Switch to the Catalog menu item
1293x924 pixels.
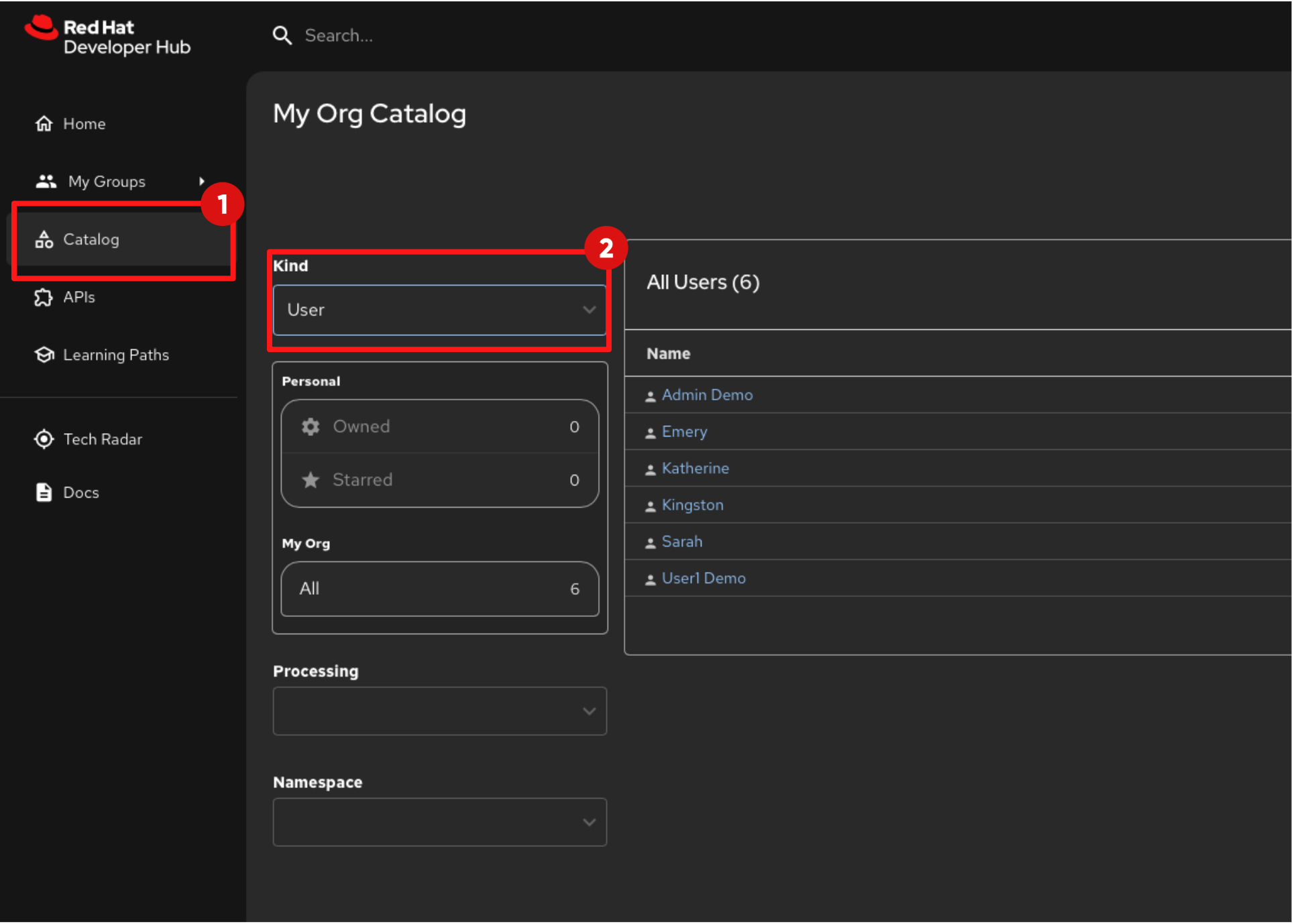[91, 239]
